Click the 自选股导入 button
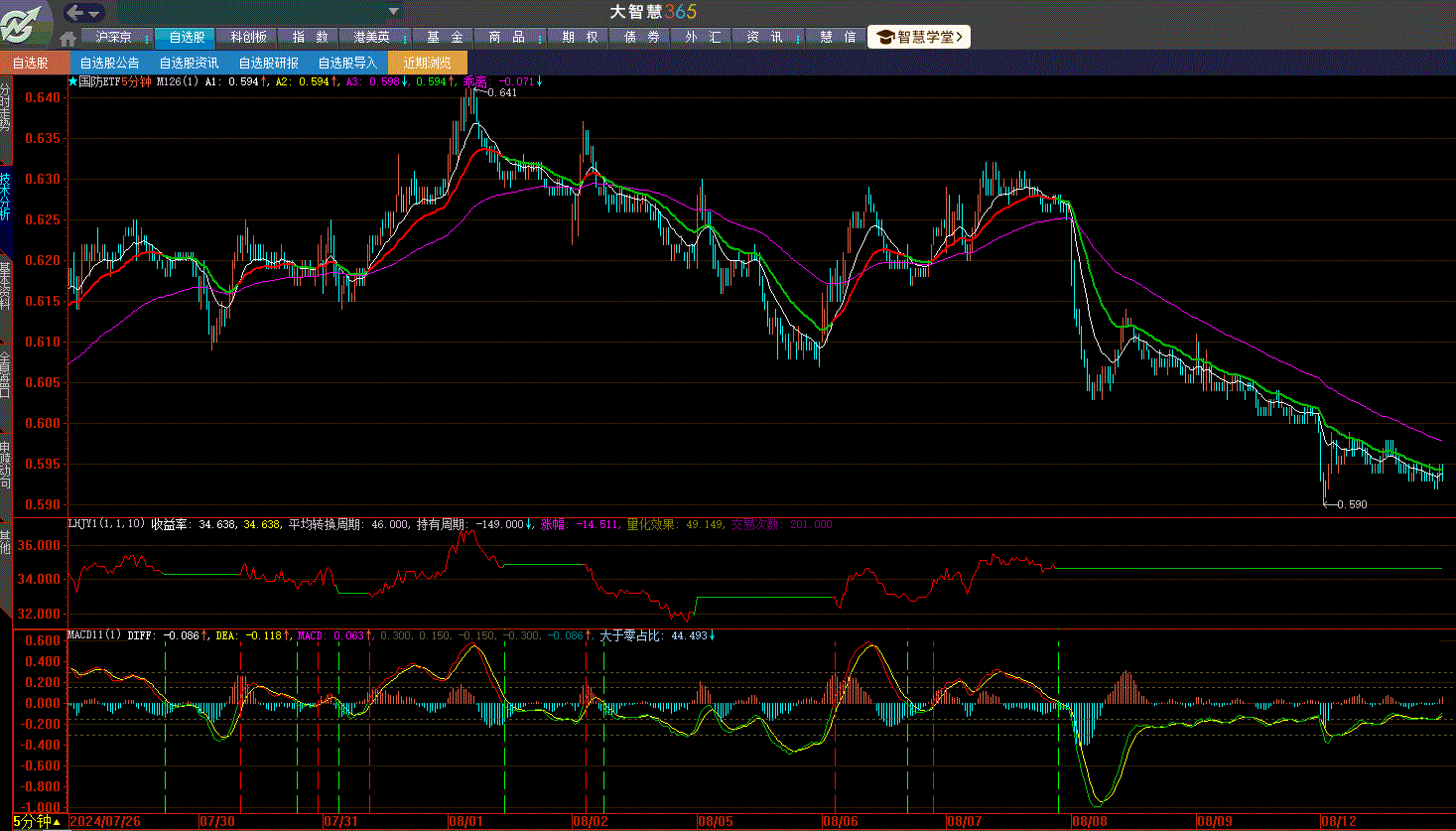1456x831 pixels. 347,63
